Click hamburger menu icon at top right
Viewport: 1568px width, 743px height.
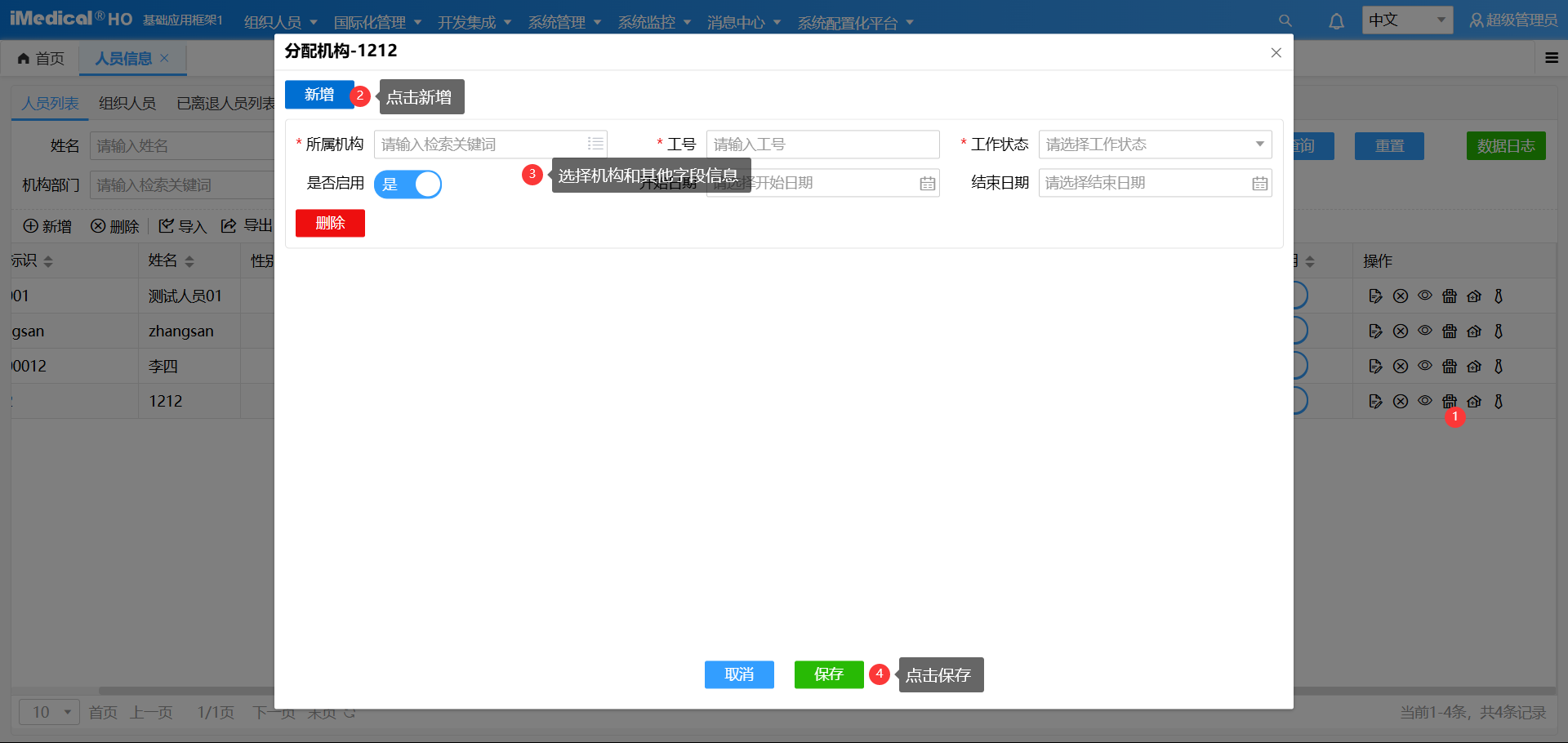coord(1552,58)
